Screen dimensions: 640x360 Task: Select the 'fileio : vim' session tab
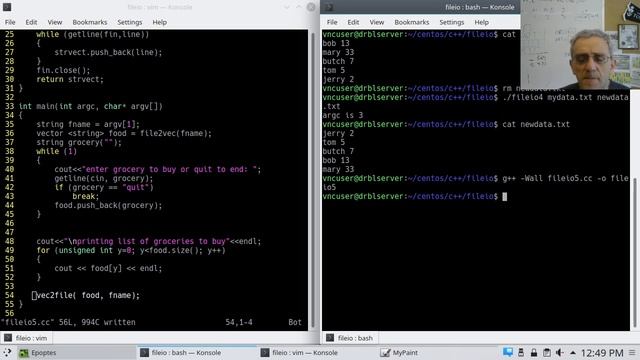point(26,338)
